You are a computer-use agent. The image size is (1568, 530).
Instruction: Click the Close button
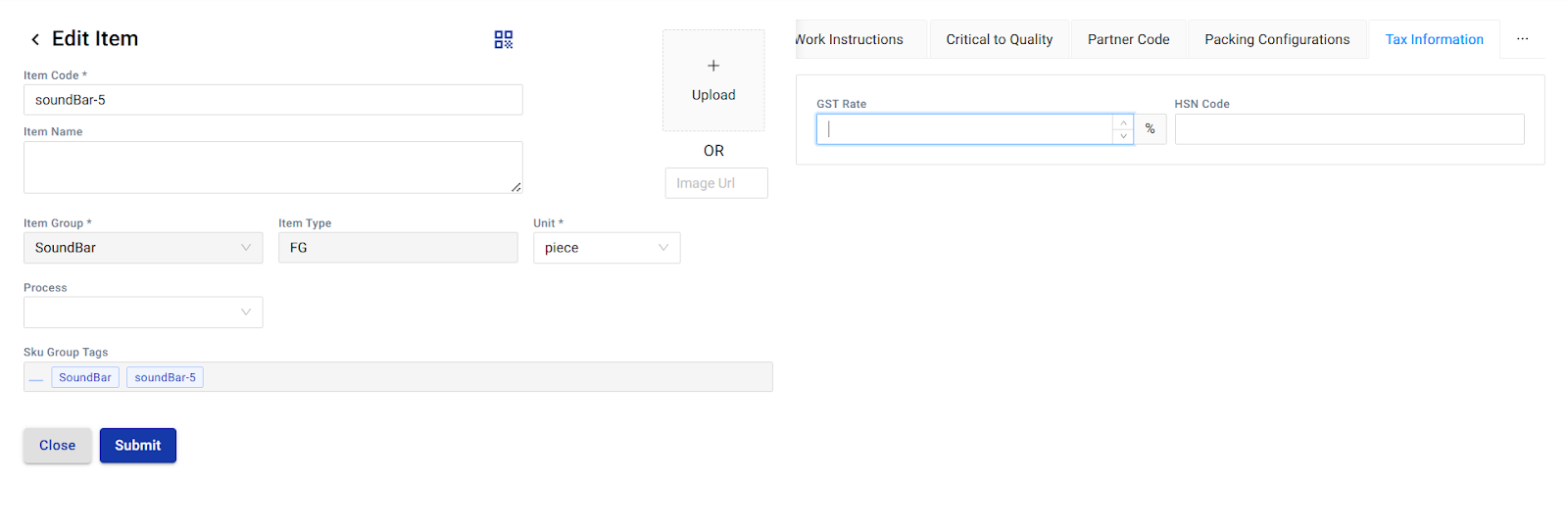57,446
